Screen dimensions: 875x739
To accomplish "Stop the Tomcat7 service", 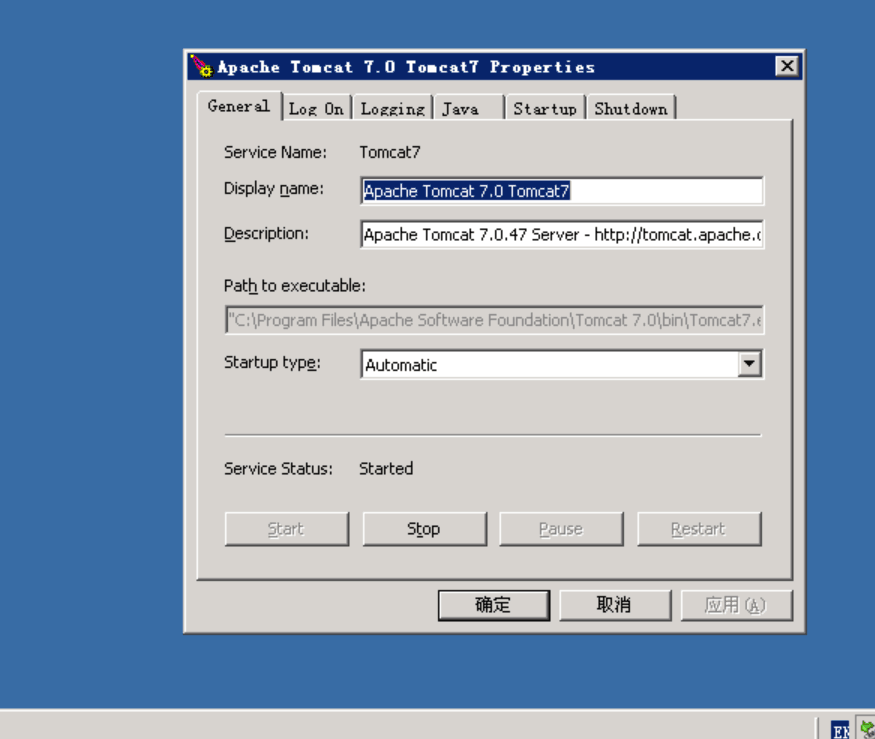I will 425,529.
